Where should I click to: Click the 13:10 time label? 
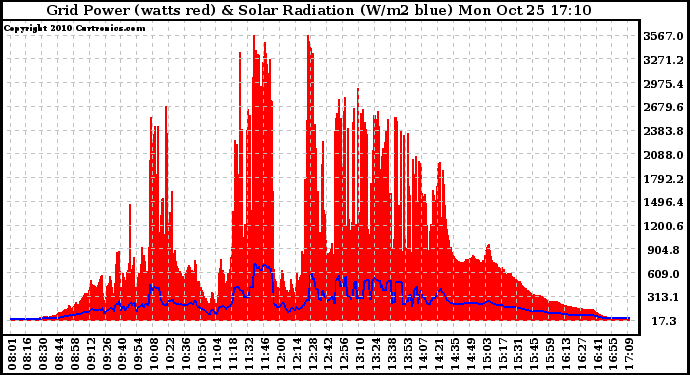[x=359, y=353]
